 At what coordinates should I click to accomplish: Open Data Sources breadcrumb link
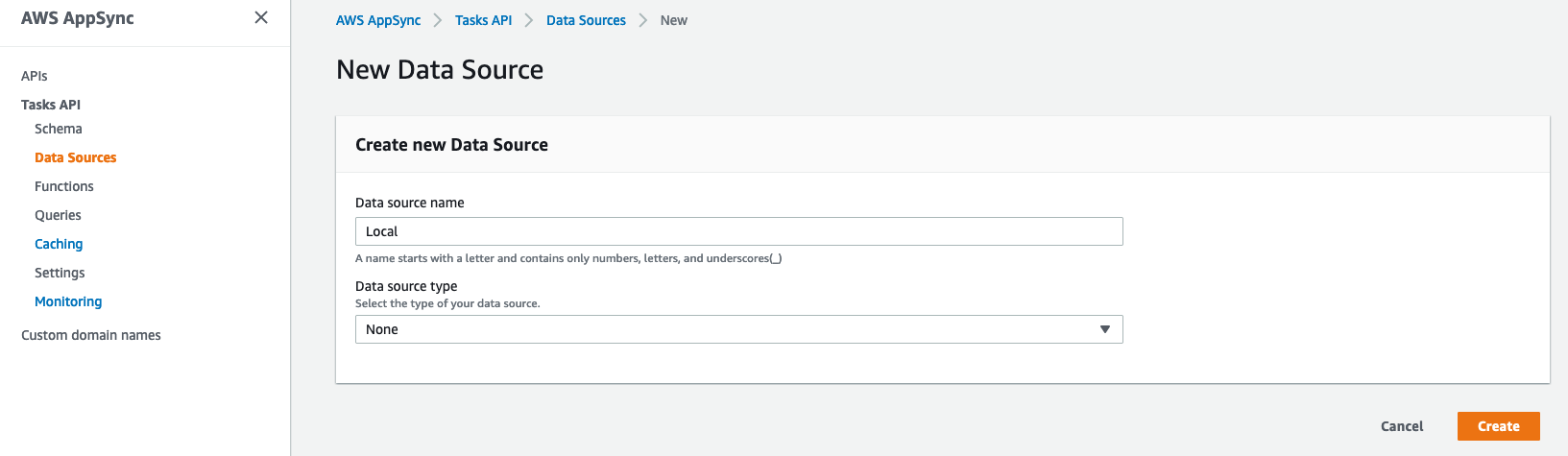coord(586,20)
